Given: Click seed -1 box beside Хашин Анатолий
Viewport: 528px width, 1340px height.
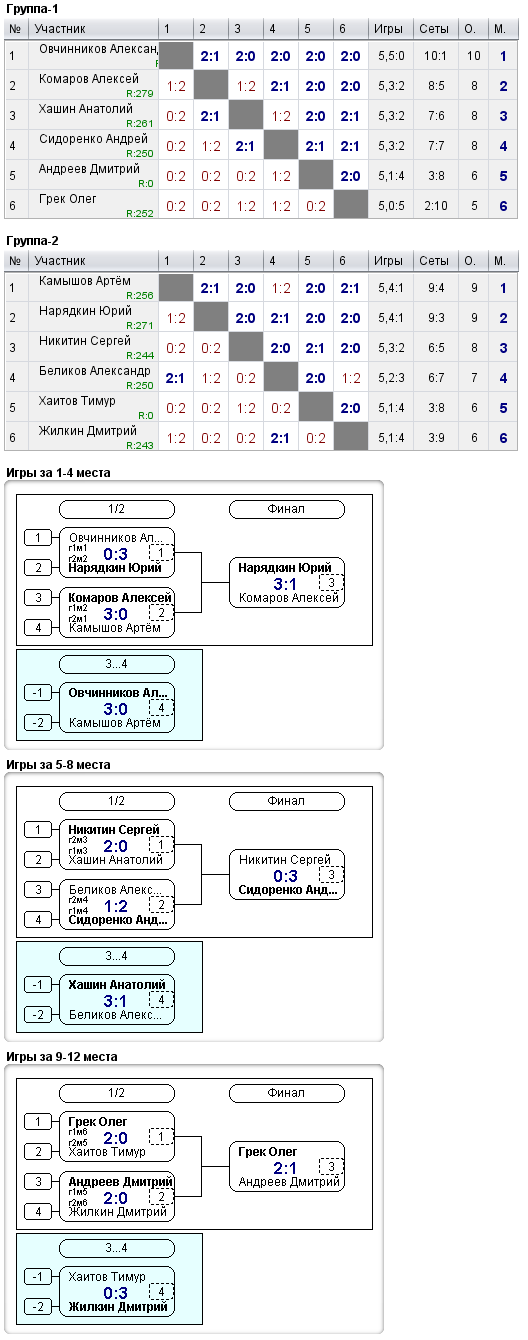Looking at the screenshot, I should [37, 984].
